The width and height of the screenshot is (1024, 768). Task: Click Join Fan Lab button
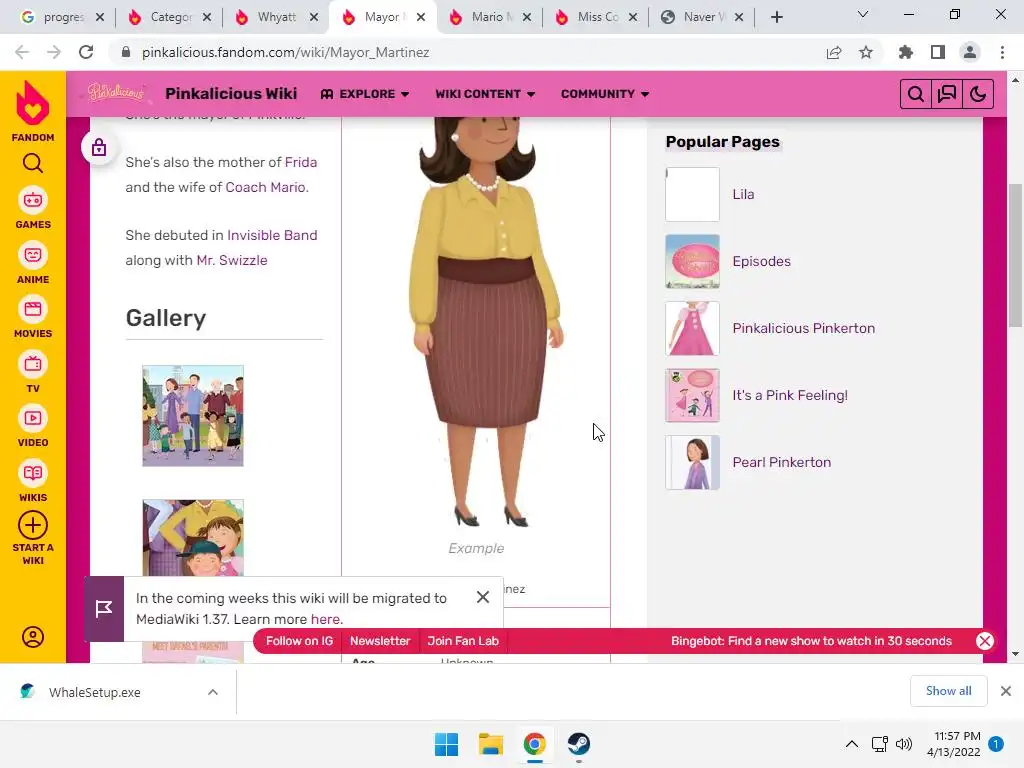coord(463,641)
